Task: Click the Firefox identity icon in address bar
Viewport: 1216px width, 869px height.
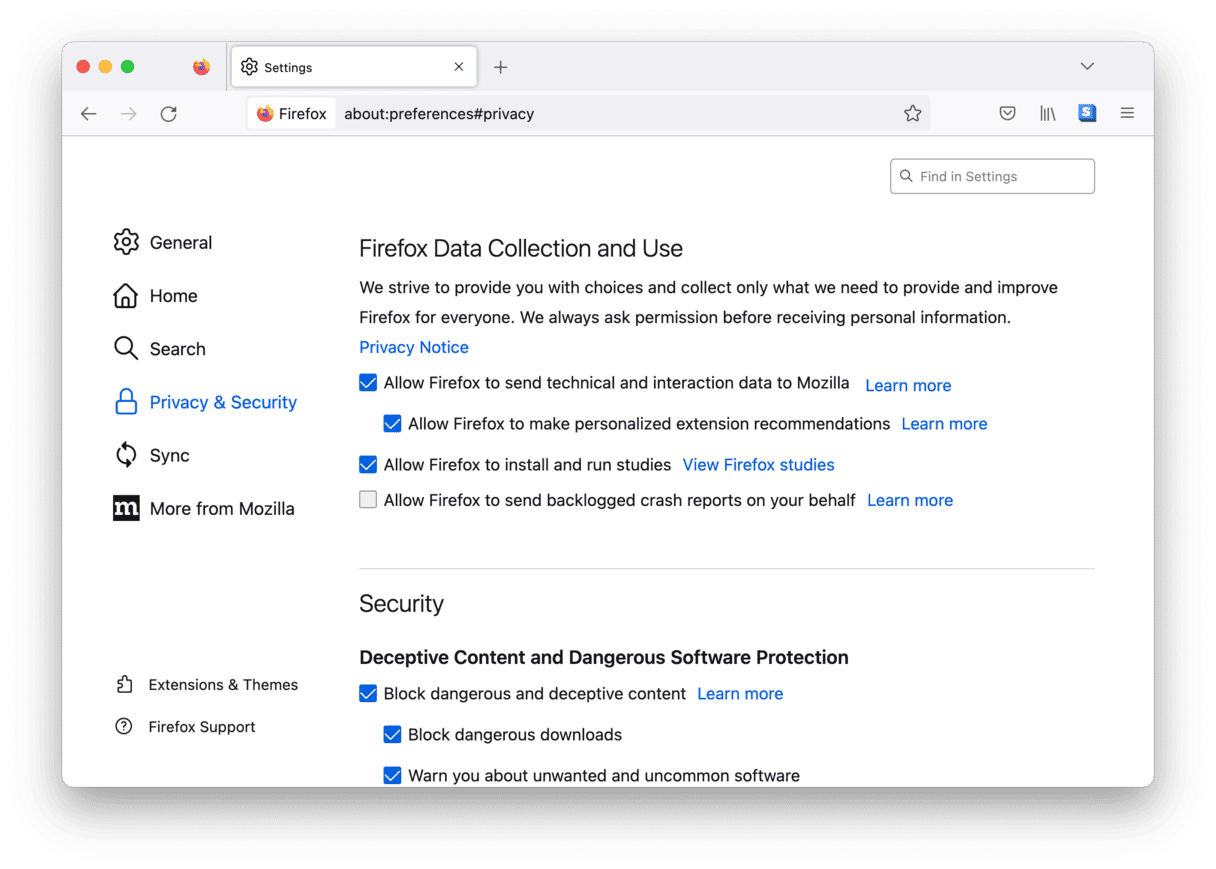Action: [265, 114]
